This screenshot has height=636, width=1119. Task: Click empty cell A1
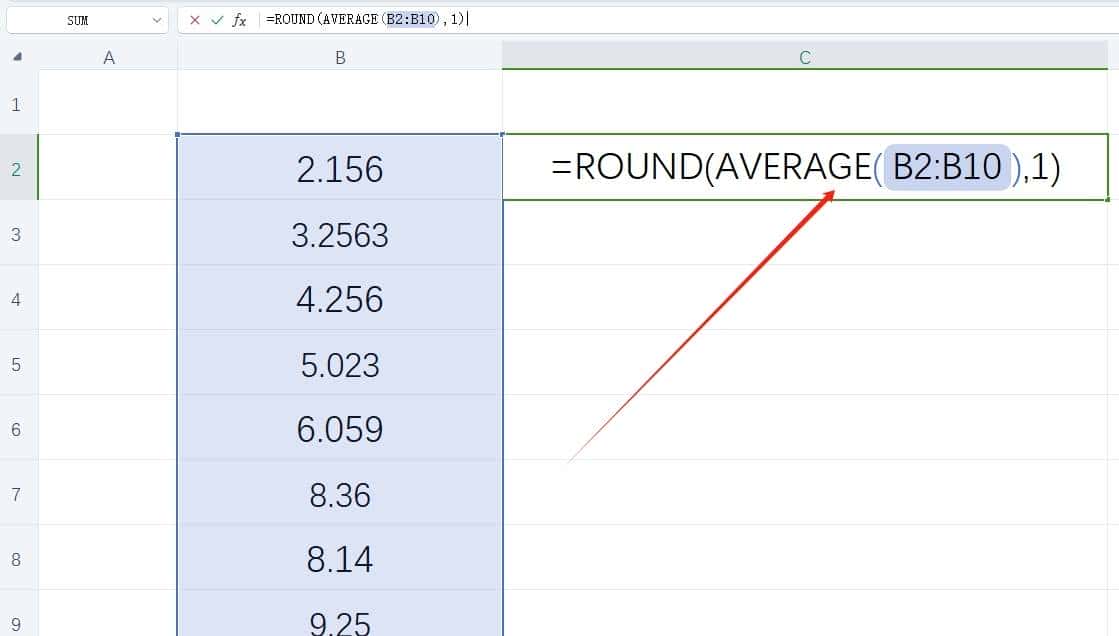[109, 104]
